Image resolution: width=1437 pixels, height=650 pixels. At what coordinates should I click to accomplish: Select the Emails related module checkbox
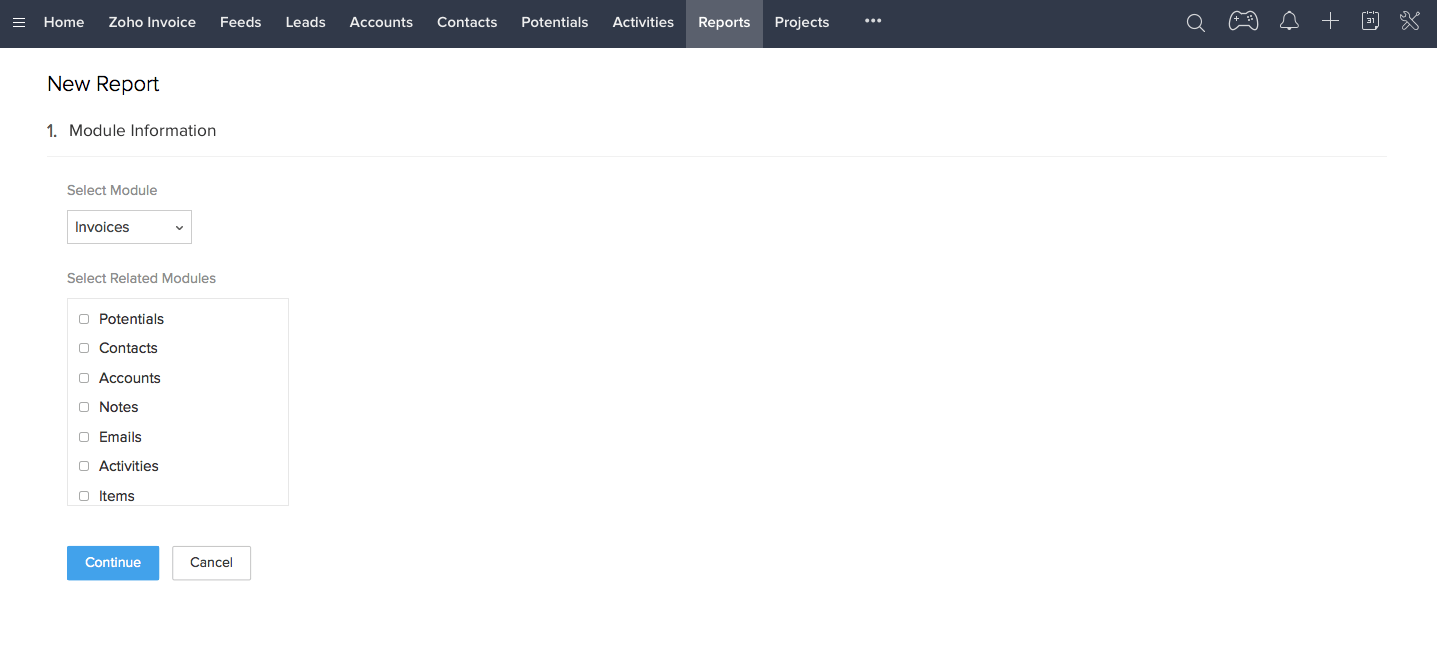[84, 436]
